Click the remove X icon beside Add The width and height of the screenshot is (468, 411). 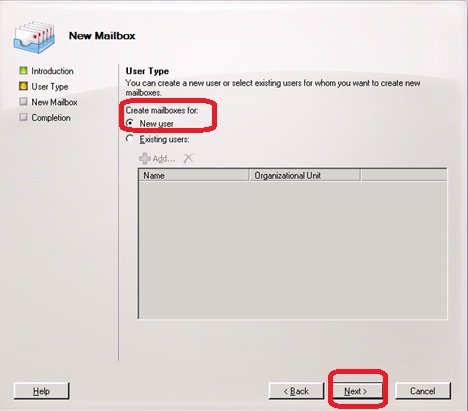coord(188,158)
